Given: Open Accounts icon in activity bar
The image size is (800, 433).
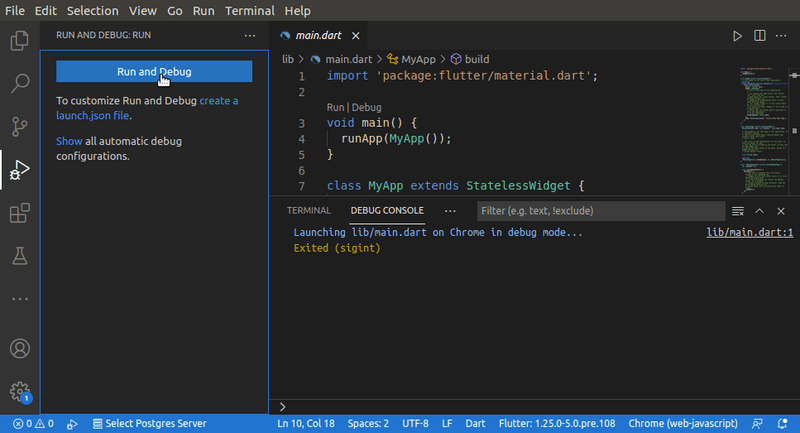Looking at the screenshot, I should coord(19,349).
